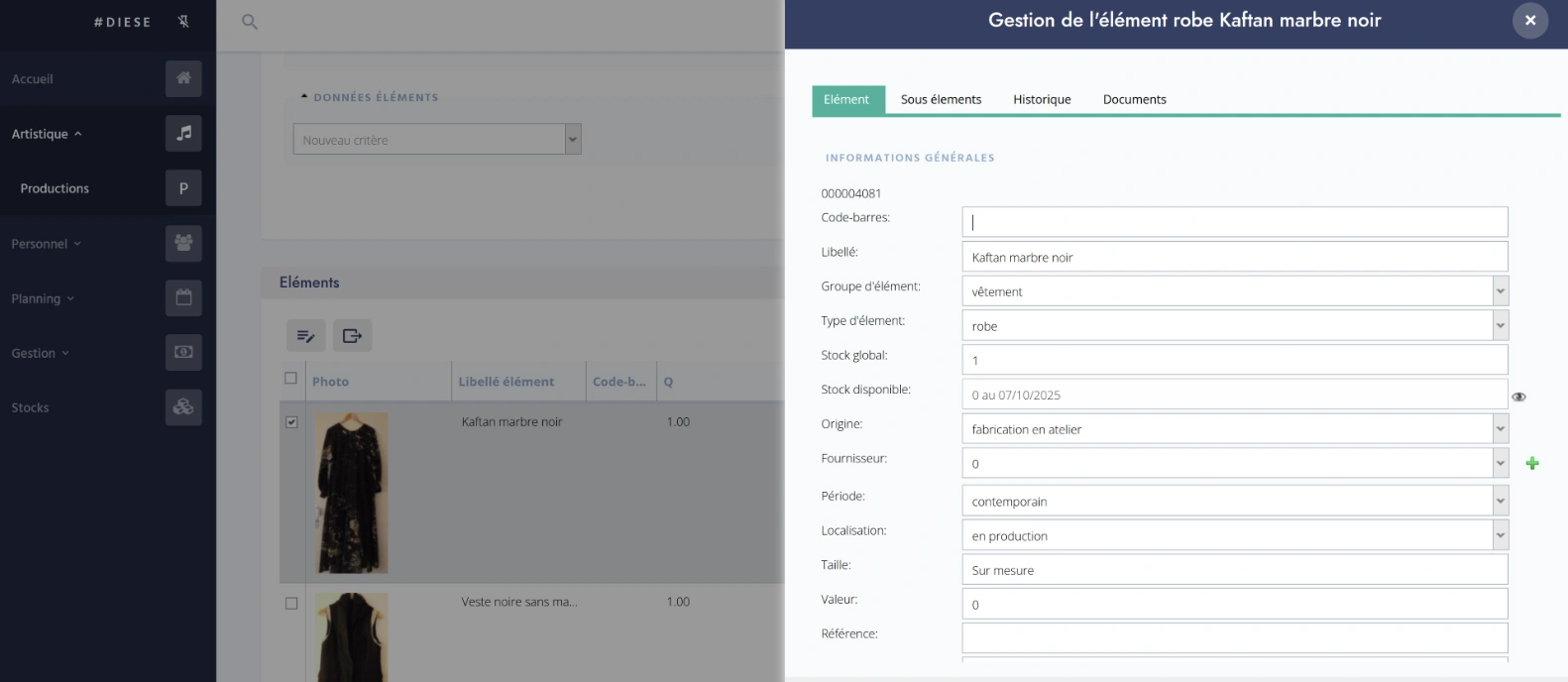The width and height of the screenshot is (1568, 682).
Task: Check the Veste noire row checkbox
Action: point(291,603)
